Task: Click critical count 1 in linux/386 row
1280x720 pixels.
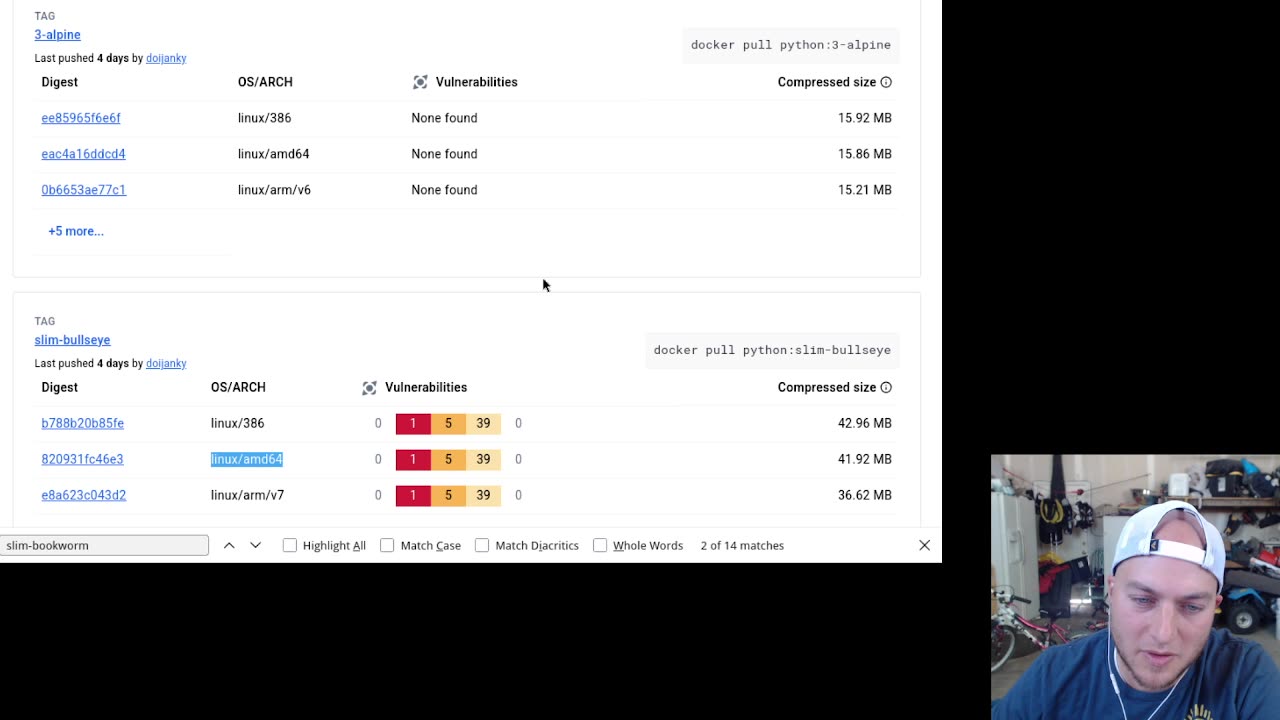Action: click(413, 423)
